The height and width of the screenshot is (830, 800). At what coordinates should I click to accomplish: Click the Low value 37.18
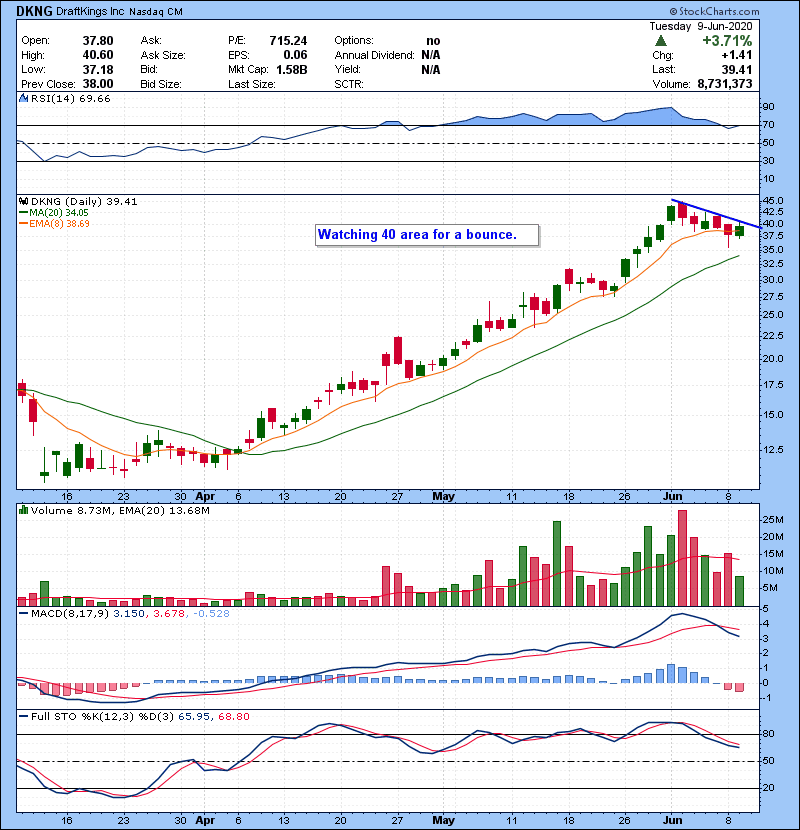pyautogui.click(x=98, y=69)
